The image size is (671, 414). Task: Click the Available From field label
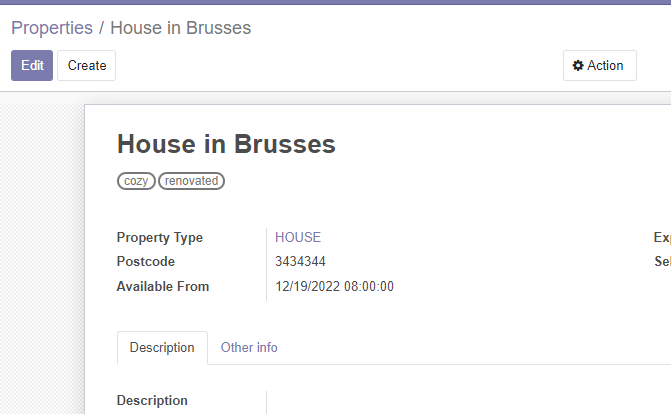163,286
